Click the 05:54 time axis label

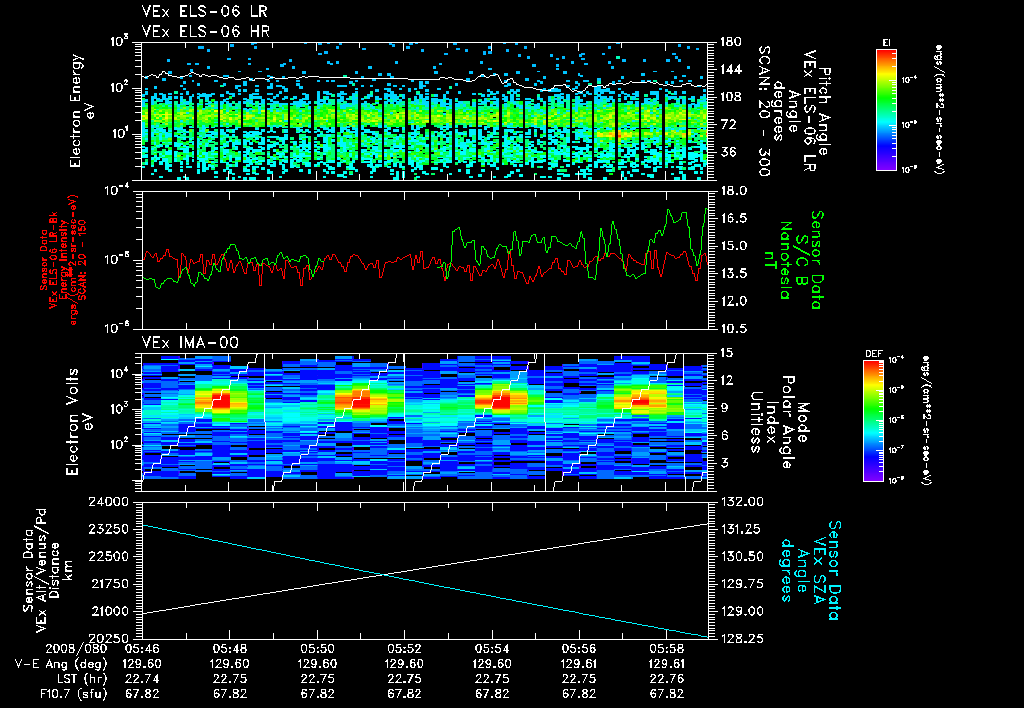pos(492,649)
